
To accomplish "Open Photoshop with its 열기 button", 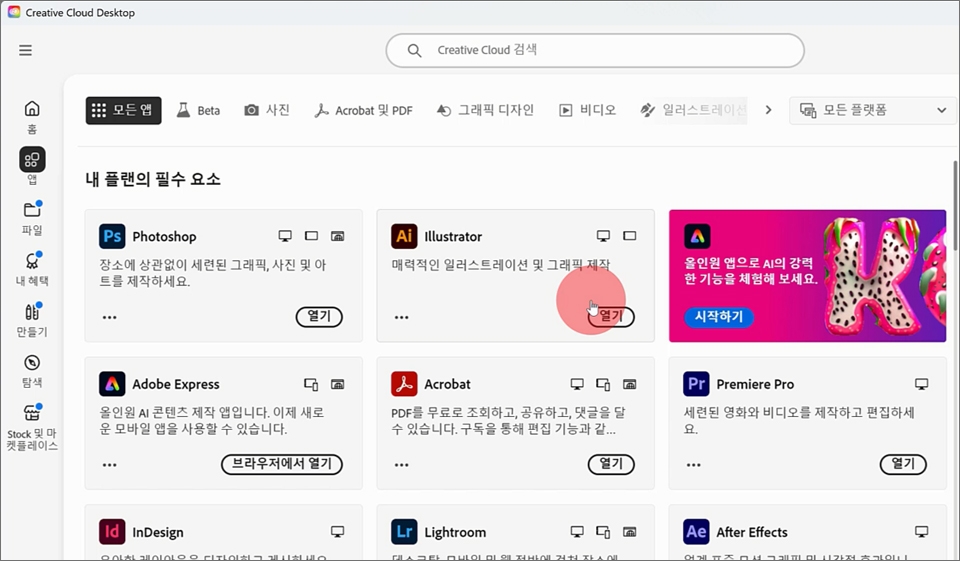I will tap(319, 317).
